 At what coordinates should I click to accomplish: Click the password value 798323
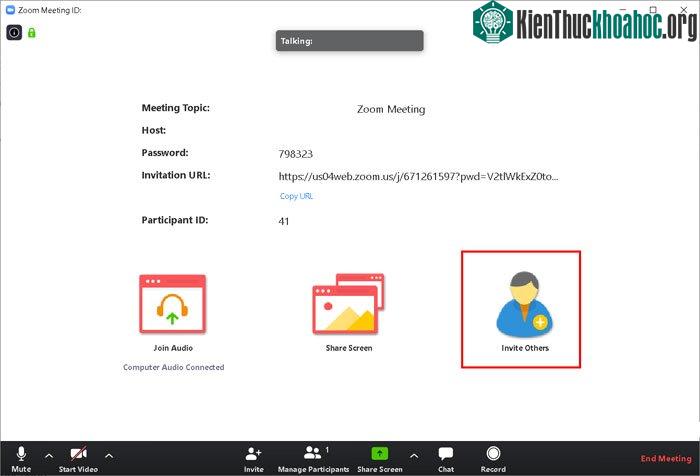[x=296, y=154]
